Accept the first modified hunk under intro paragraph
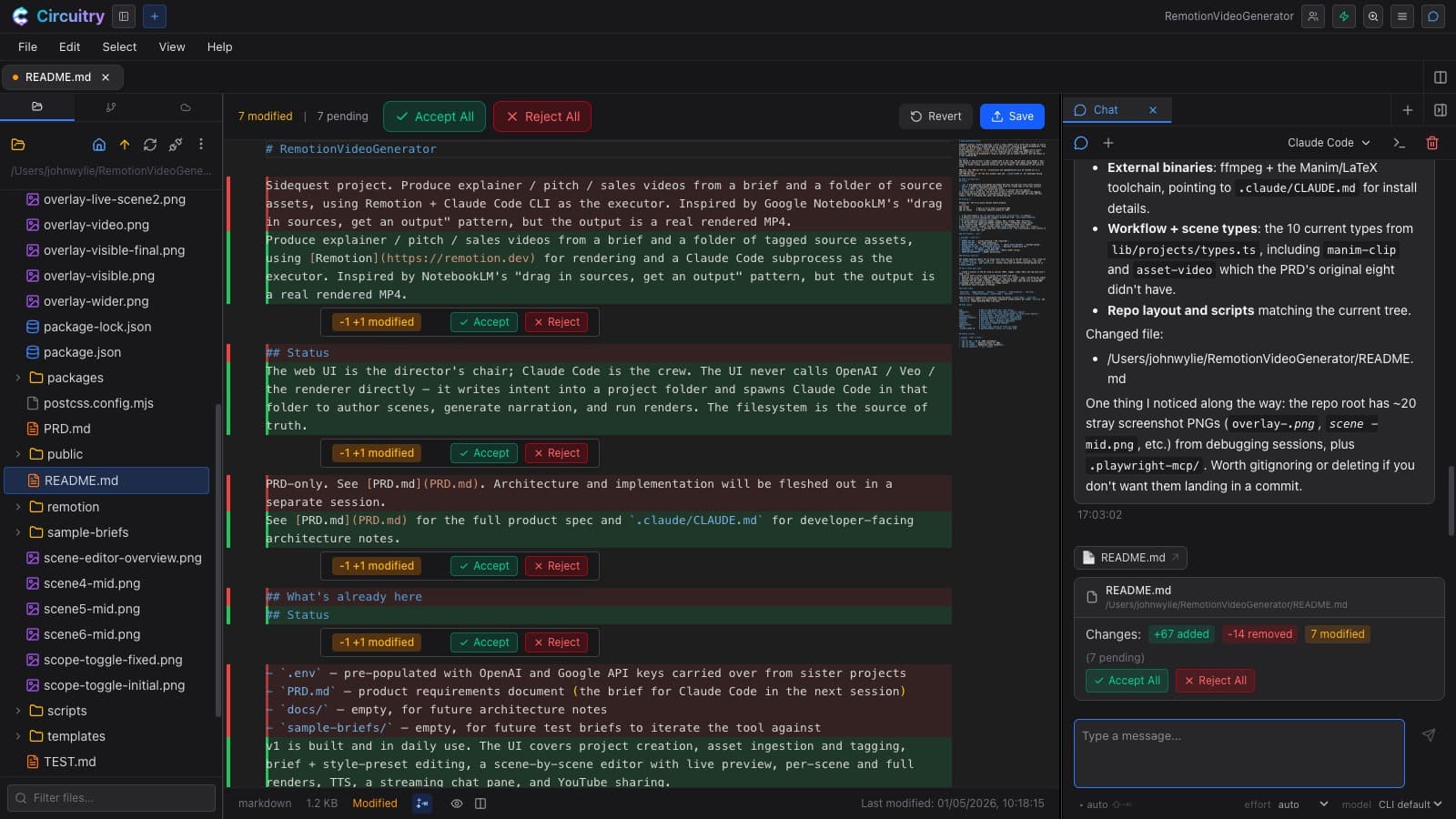This screenshot has height=819, width=1456. click(483, 322)
